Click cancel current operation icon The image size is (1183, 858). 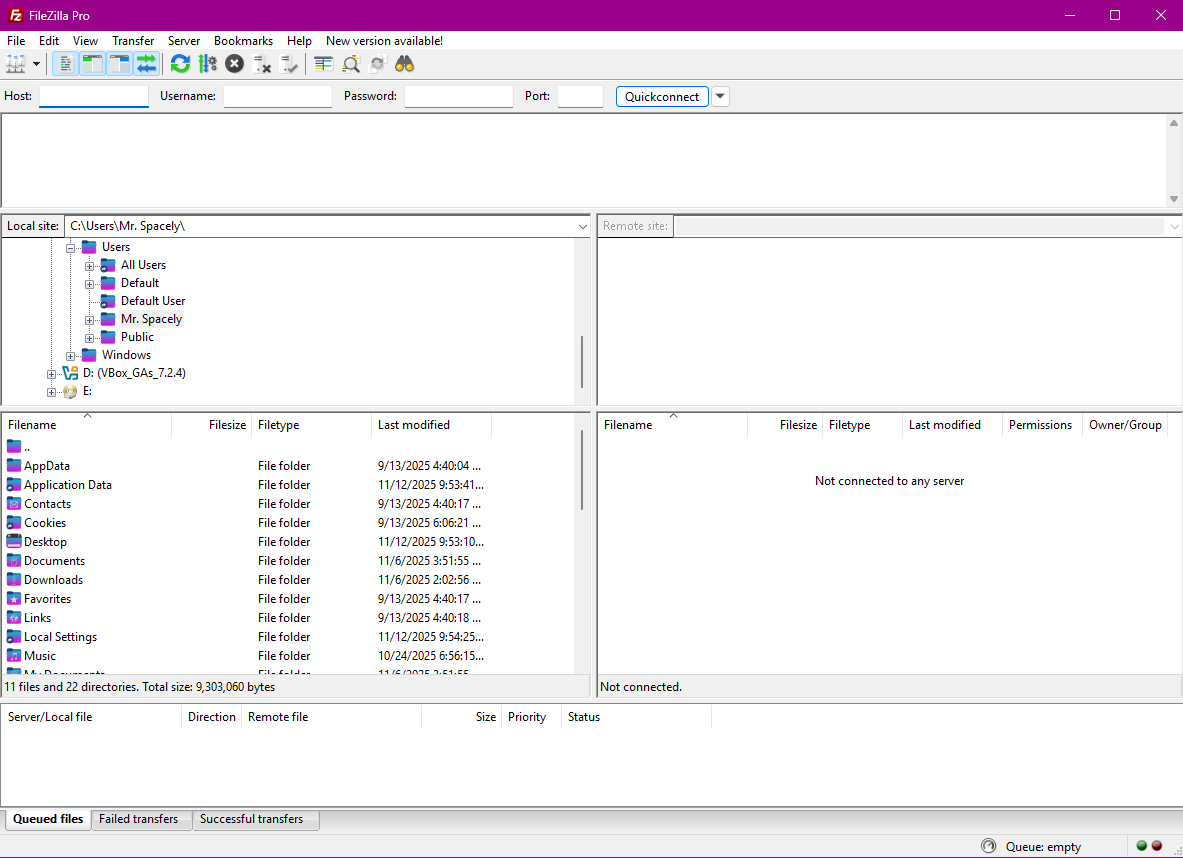pyautogui.click(x=234, y=64)
